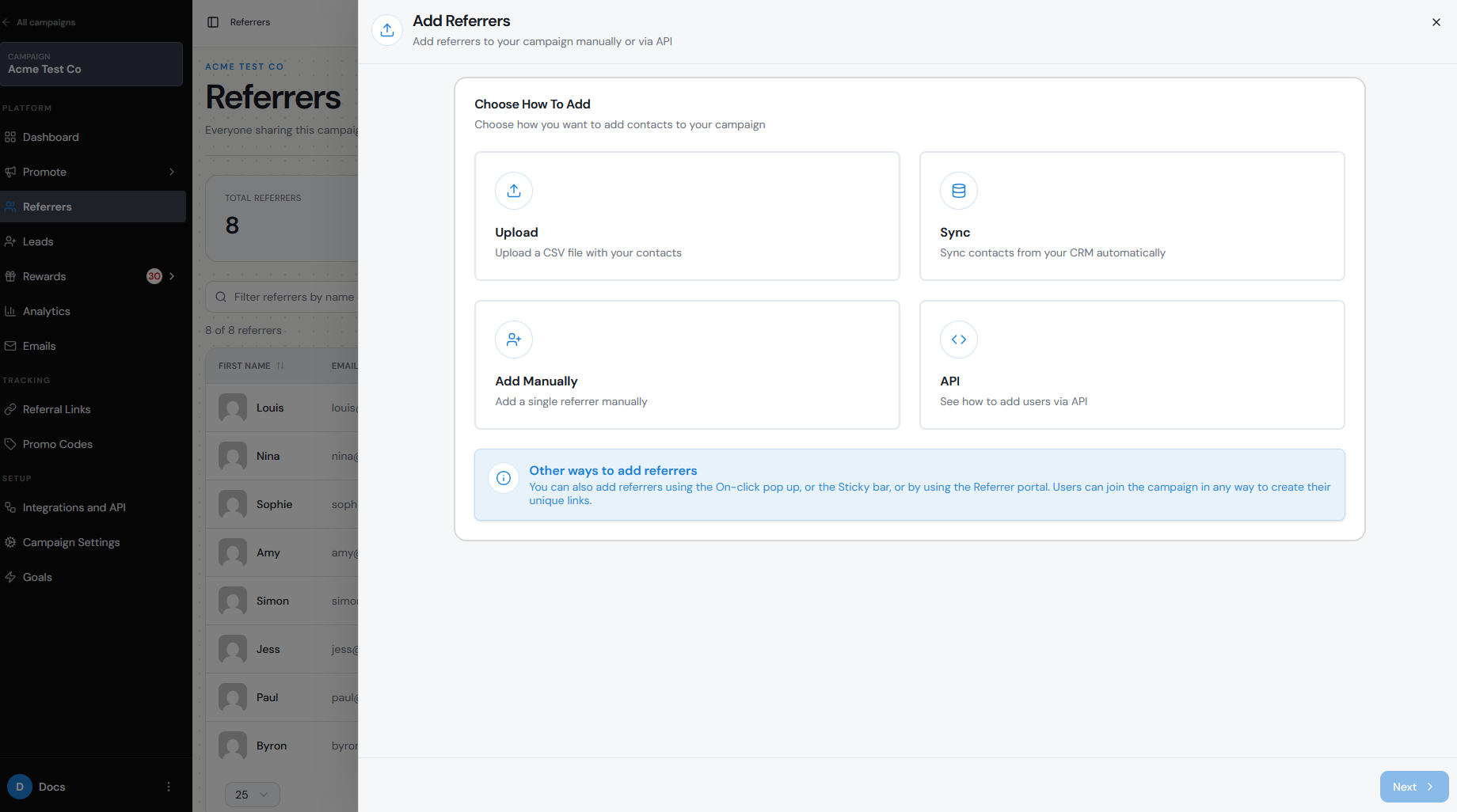The height and width of the screenshot is (812, 1457).
Task: Sort by First Name column arrows
Action: (280, 366)
